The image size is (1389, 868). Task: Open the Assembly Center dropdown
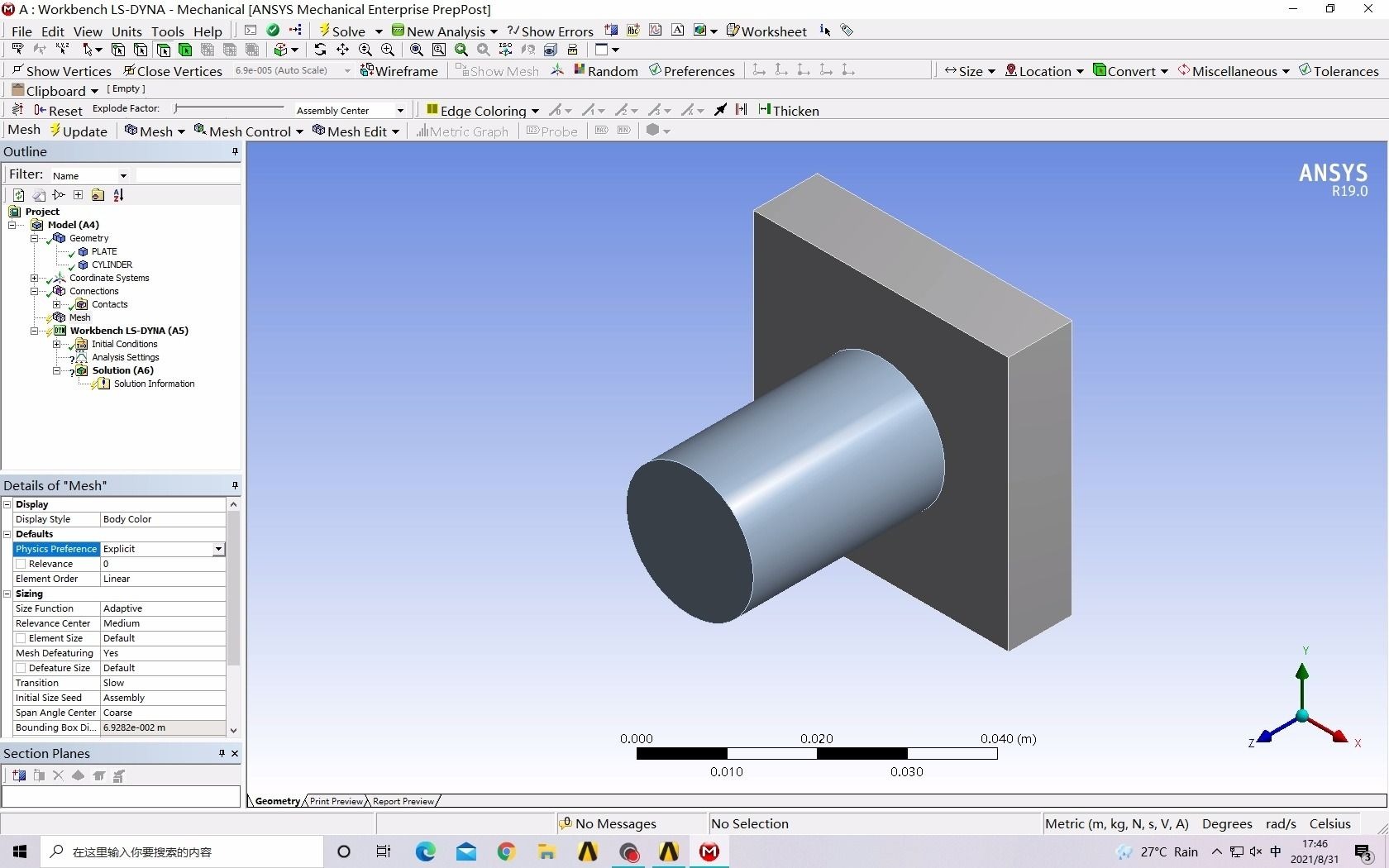click(x=399, y=109)
